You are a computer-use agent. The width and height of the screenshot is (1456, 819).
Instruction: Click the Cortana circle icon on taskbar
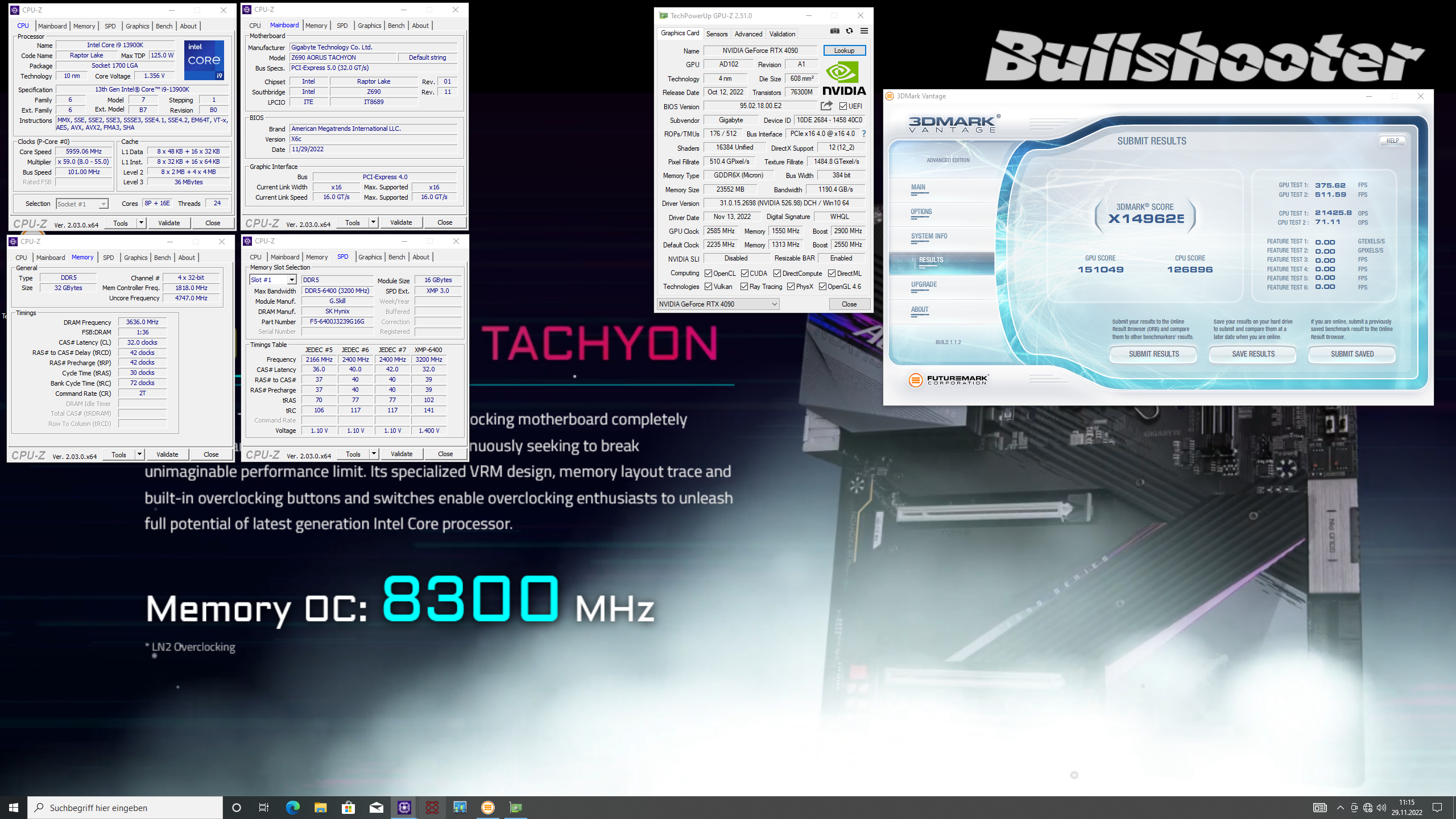tap(237, 807)
